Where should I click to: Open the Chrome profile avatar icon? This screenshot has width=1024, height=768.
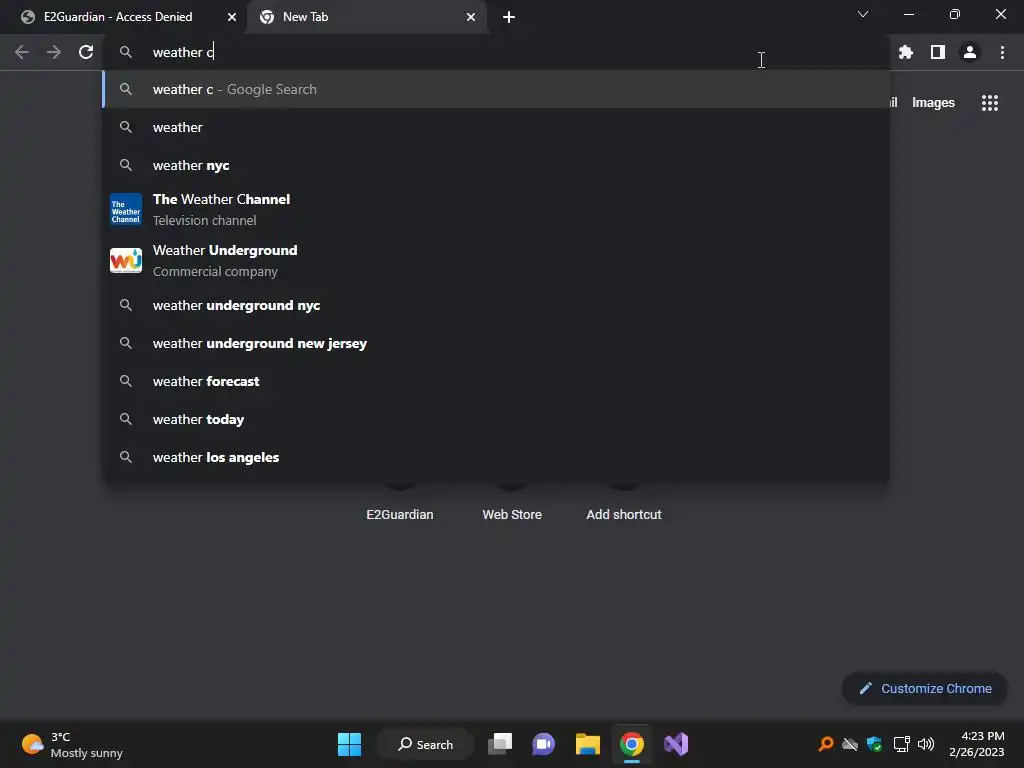pos(970,52)
